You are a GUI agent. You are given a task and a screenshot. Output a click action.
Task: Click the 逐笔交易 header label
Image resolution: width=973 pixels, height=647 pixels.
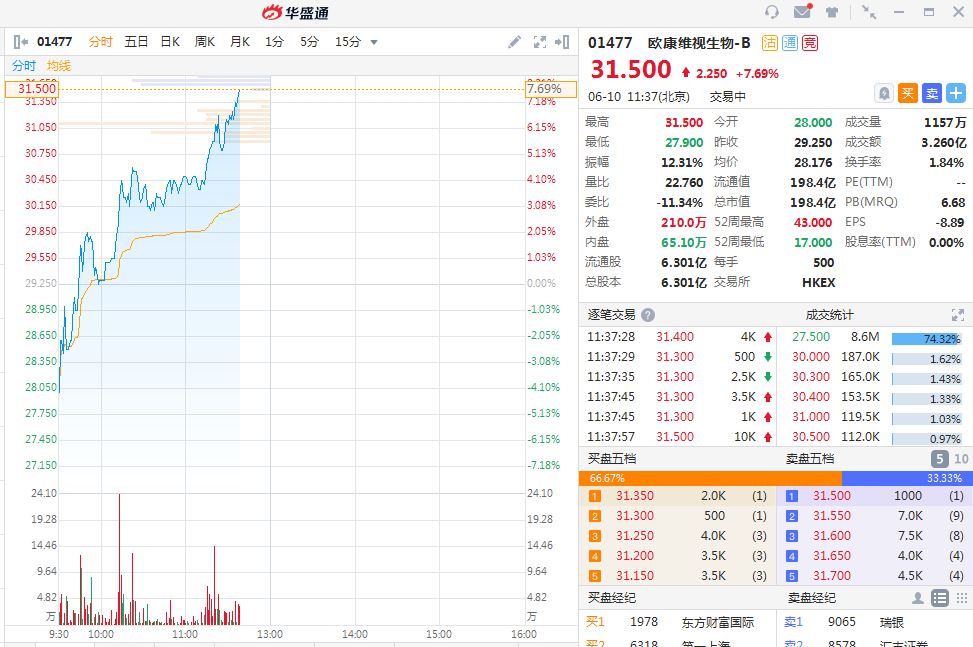[611, 315]
